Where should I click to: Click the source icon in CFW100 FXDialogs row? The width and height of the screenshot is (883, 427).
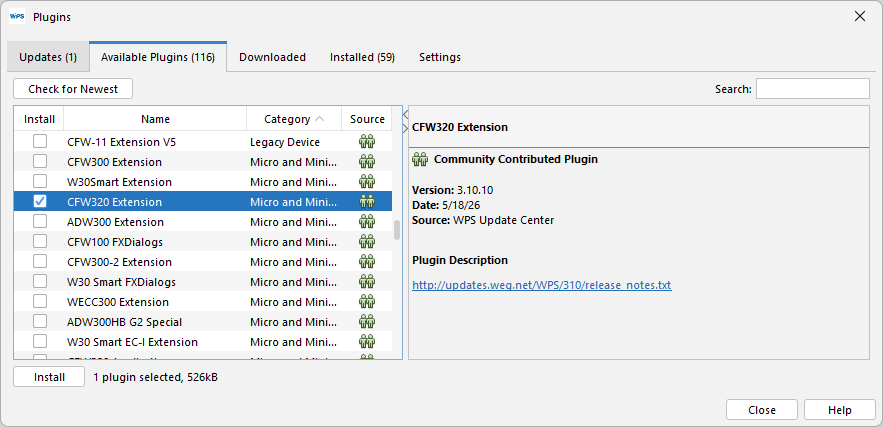(x=367, y=242)
